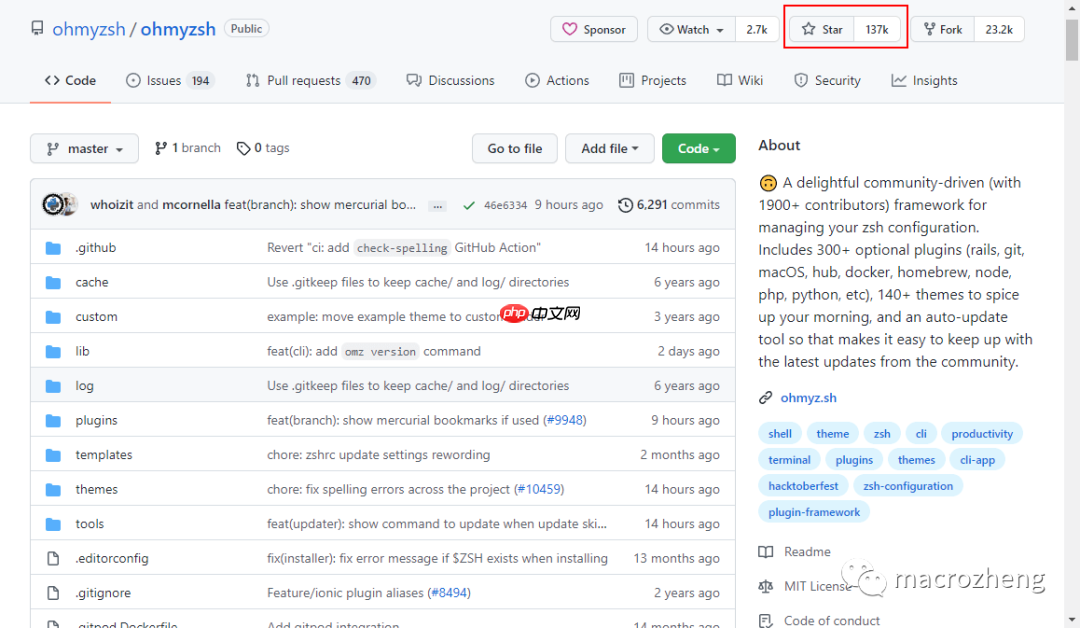Open the master branch dropdown

tap(86, 149)
